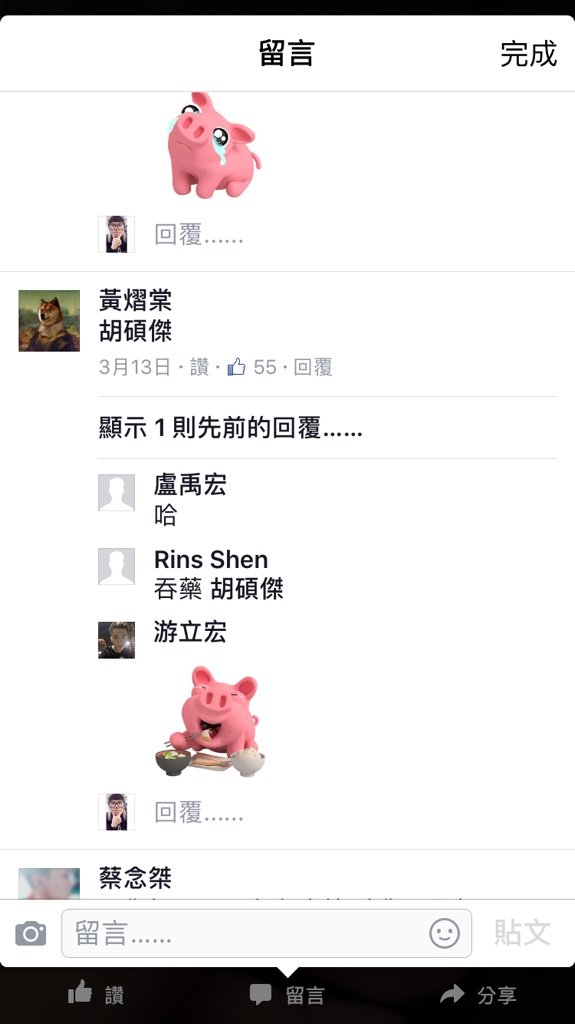Reply to 黃熠棠's comment via 回覆 link
This screenshot has width=575, height=1024.
(313, 367)
